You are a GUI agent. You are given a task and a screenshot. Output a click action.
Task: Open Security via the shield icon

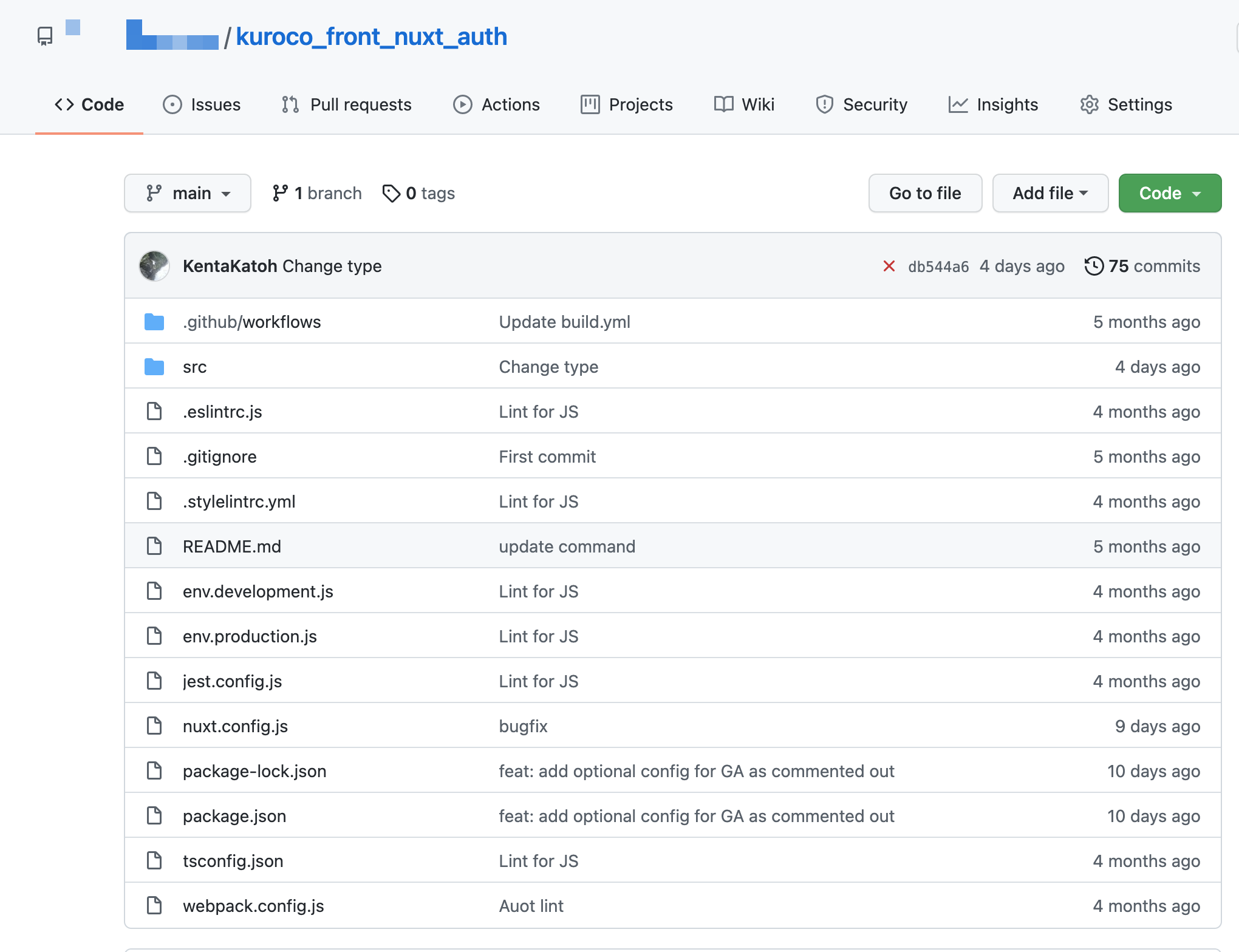point(824,104)
